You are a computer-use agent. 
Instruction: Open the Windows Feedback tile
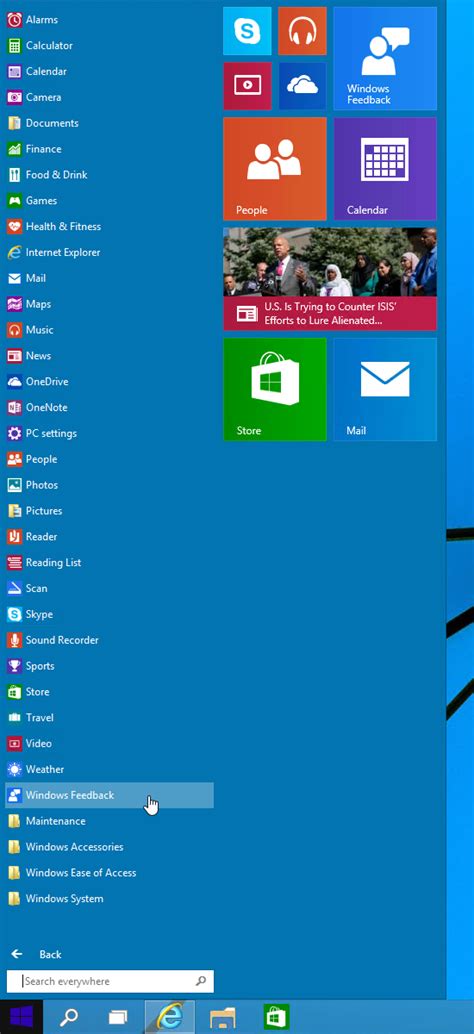(385, 58)
